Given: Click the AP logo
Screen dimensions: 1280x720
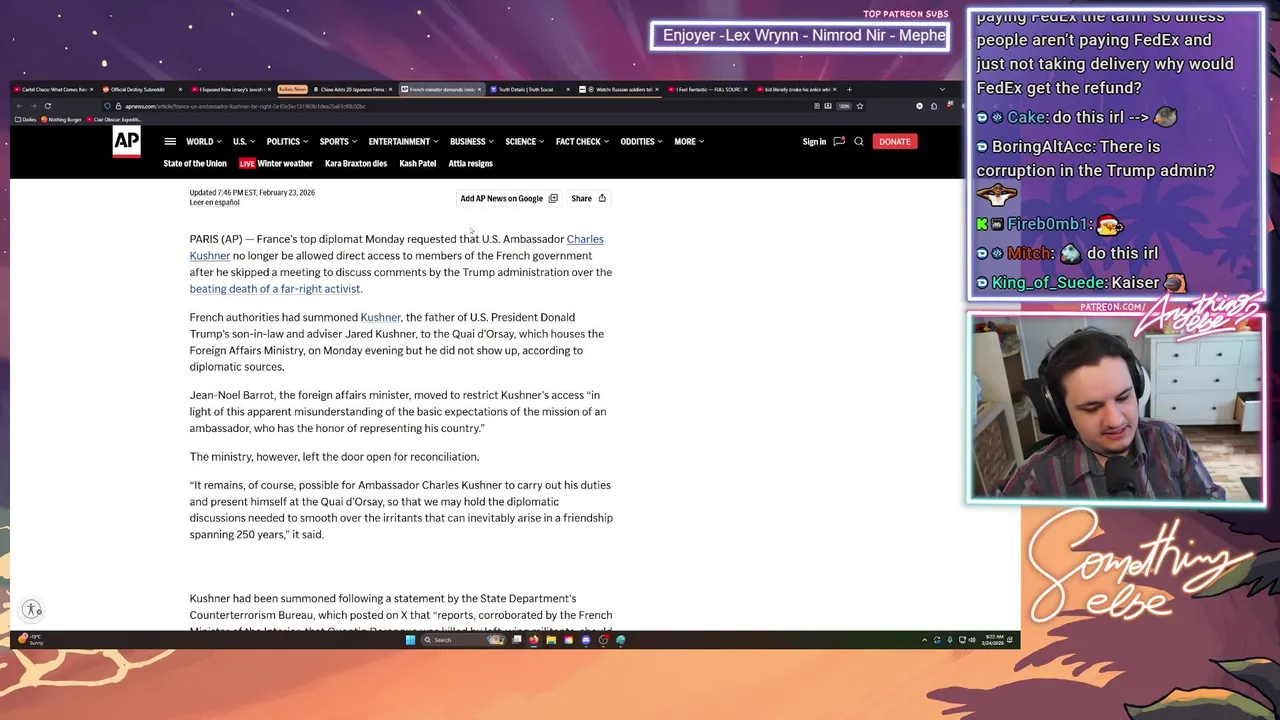Looking at the screenshot, I should click(x=126, y=143).
